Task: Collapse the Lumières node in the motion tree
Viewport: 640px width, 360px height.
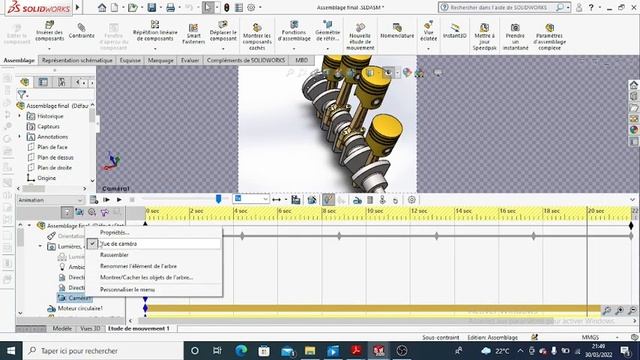Action: 40,246
